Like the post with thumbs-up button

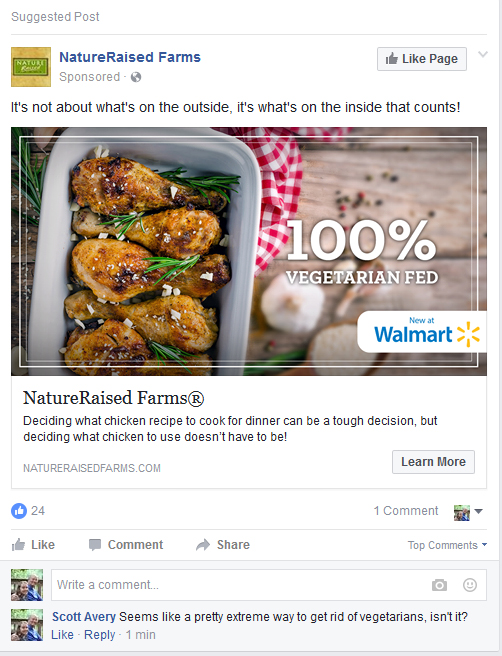pyautogui.click(x=33, y=545)
